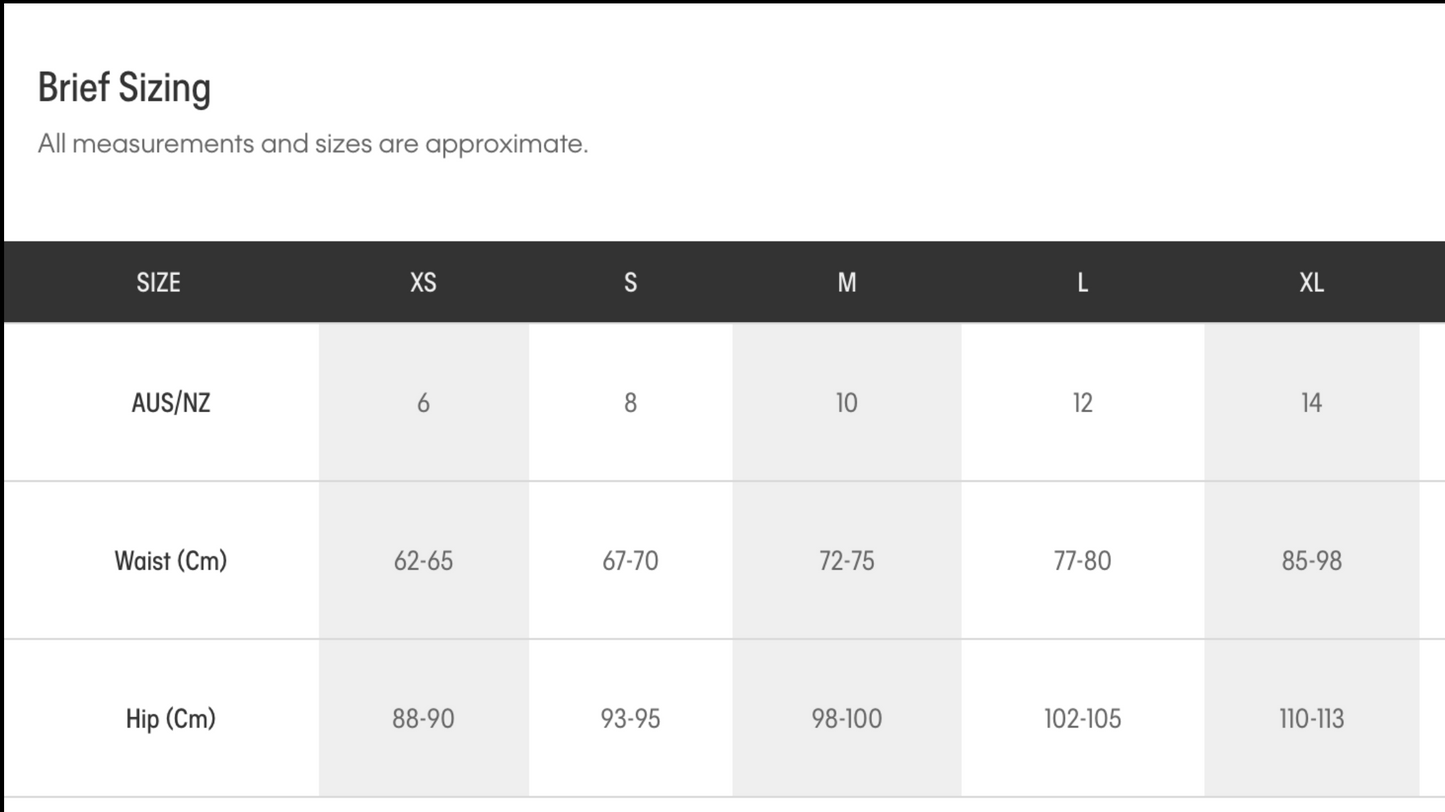Select the 67-70 waist measurement
Viewport: 1445px width, 812px height.
click(x=630, y=561)
